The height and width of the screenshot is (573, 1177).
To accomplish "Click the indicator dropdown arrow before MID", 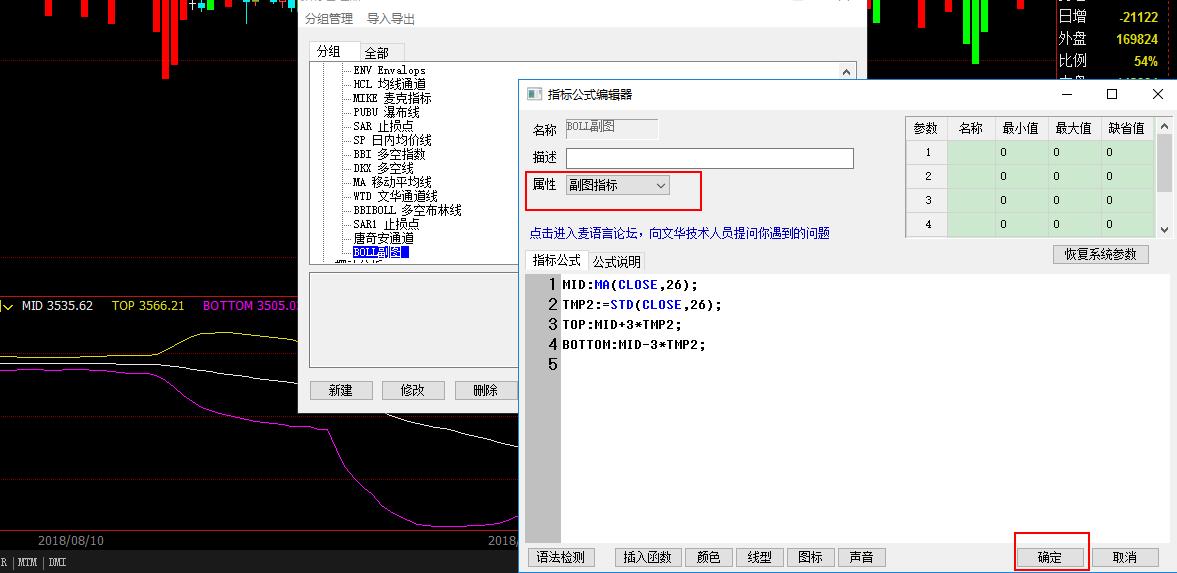I will pyautogui.click(x=8, y=306).
